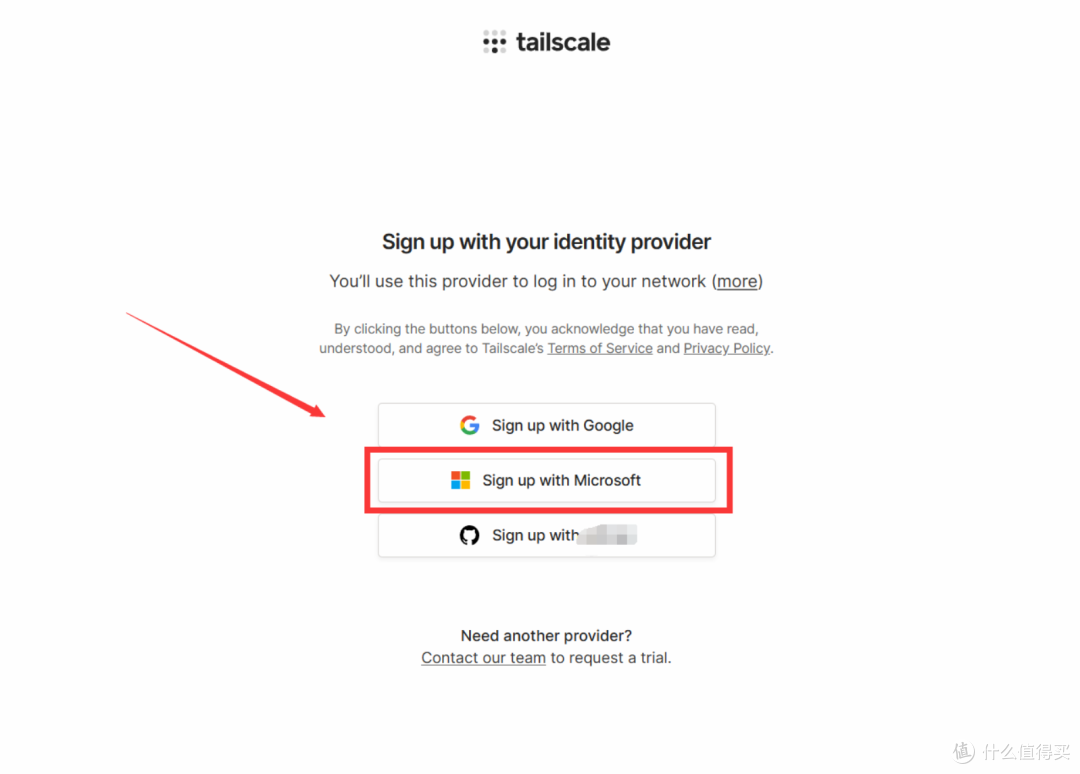Click the red arrow annotation's head
Viewport: 1080px width, 774px height.
[x=315, y=410]
